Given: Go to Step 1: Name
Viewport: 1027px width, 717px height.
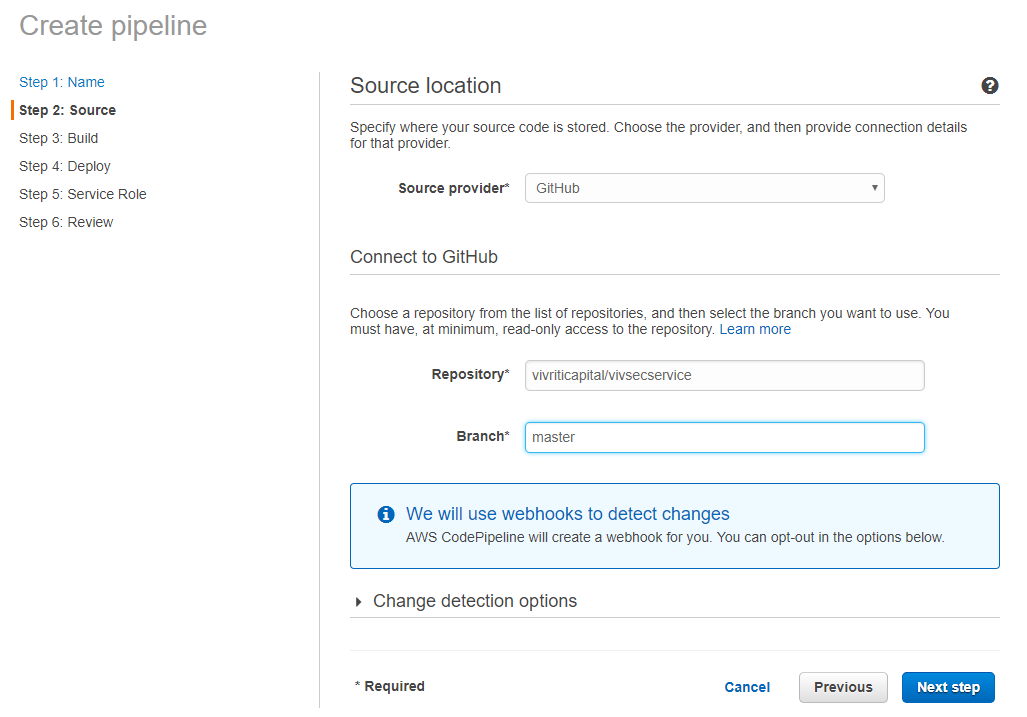Looking at the screenshot, I should 62,82.
